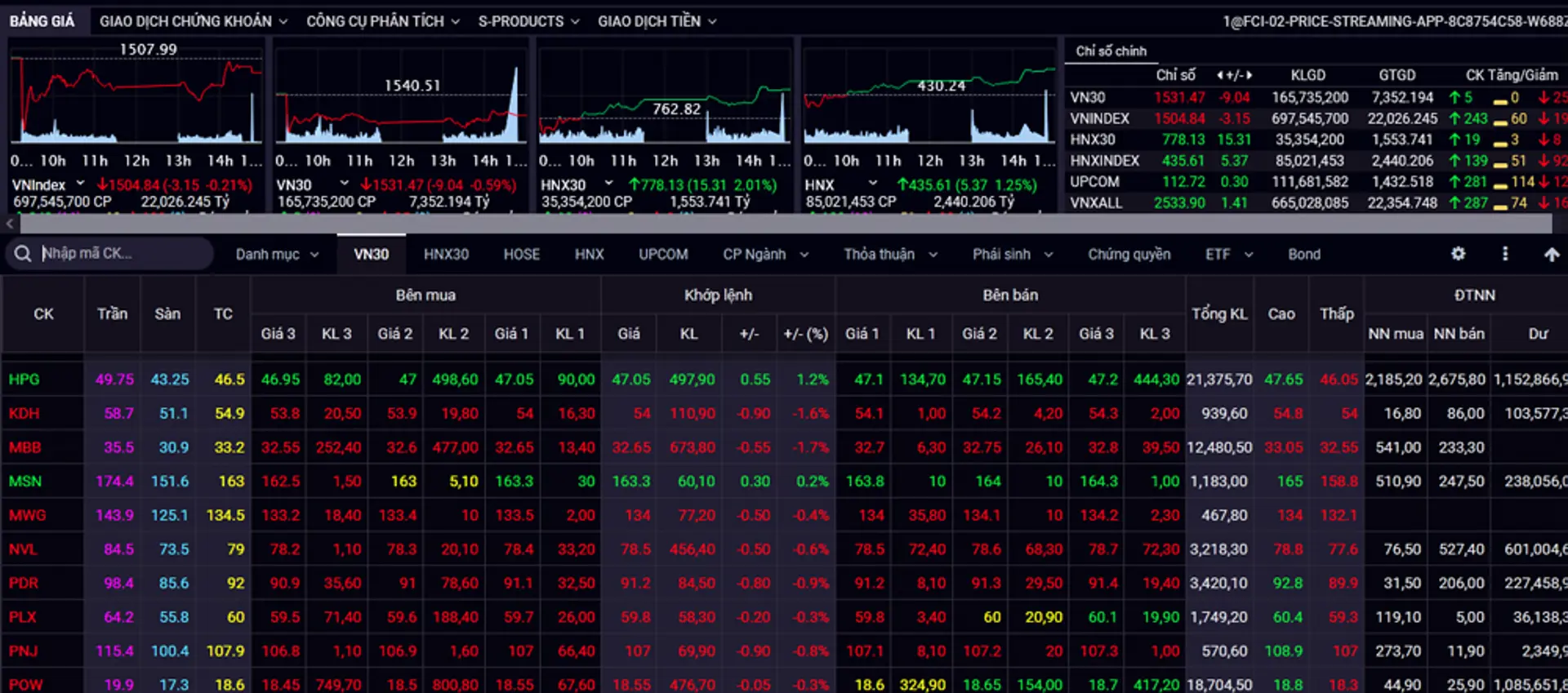Open VNIndex chart index selector dropdown
The image size is (1568, 693).
point(80,184)
